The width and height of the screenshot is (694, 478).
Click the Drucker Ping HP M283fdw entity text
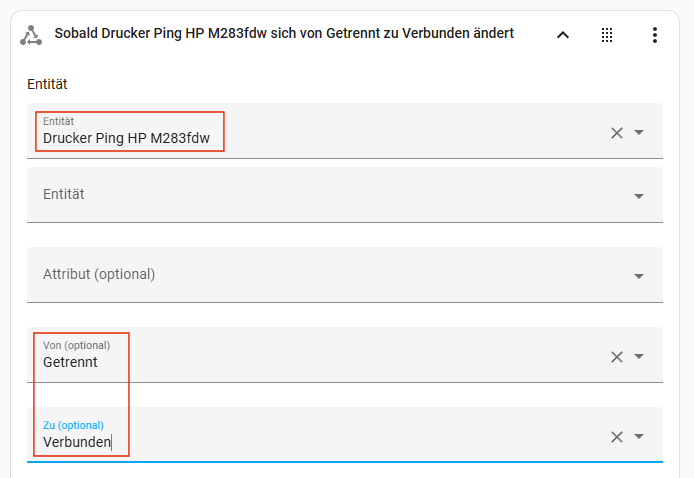(x=126, y=139)
